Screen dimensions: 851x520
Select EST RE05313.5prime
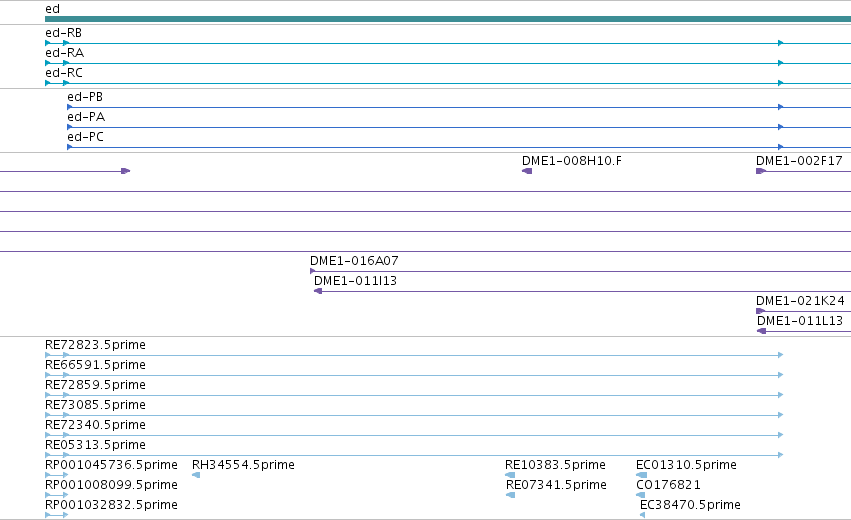click(96, 445)
